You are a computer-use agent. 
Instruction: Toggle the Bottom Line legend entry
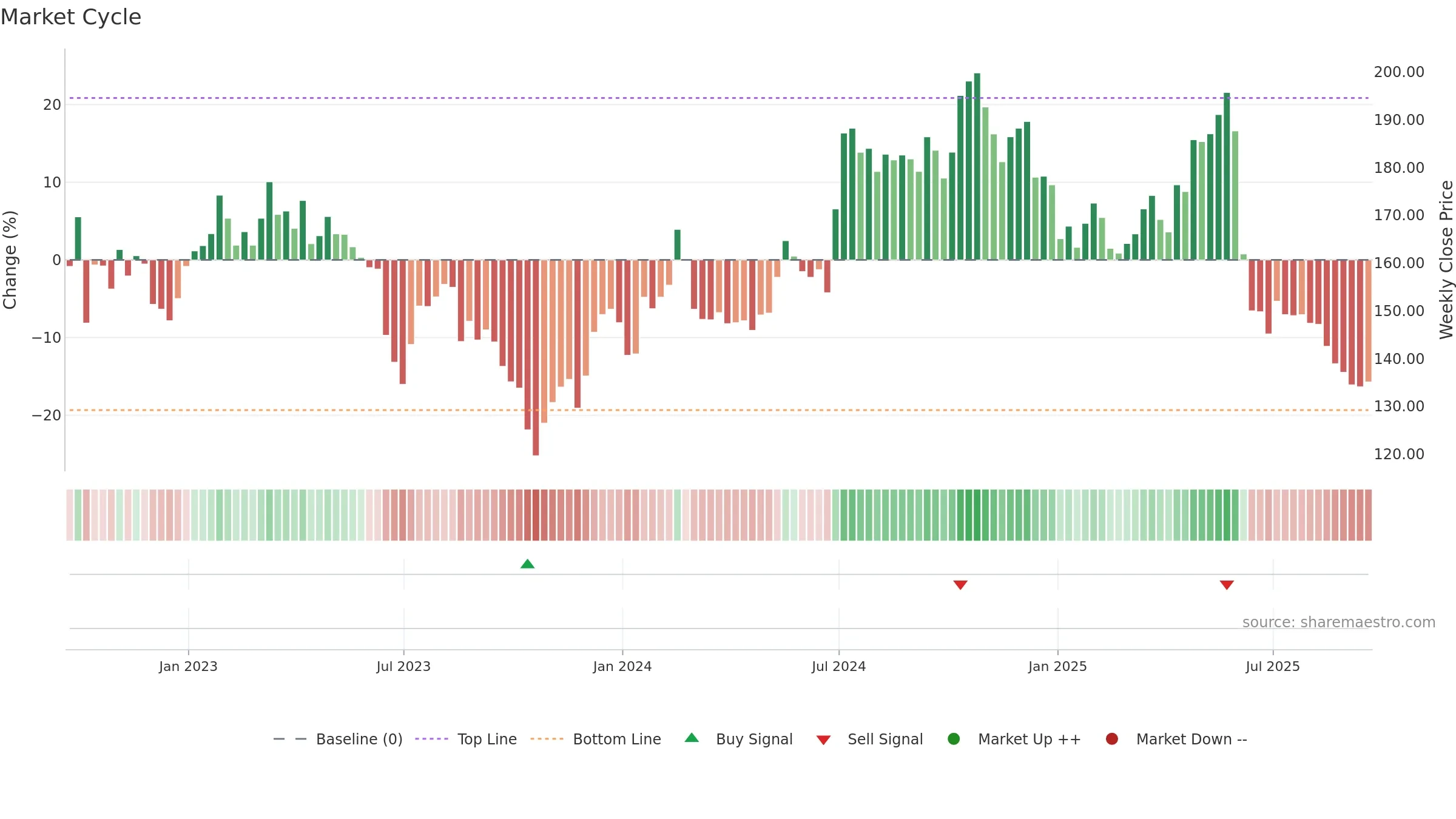pos(596,739)
